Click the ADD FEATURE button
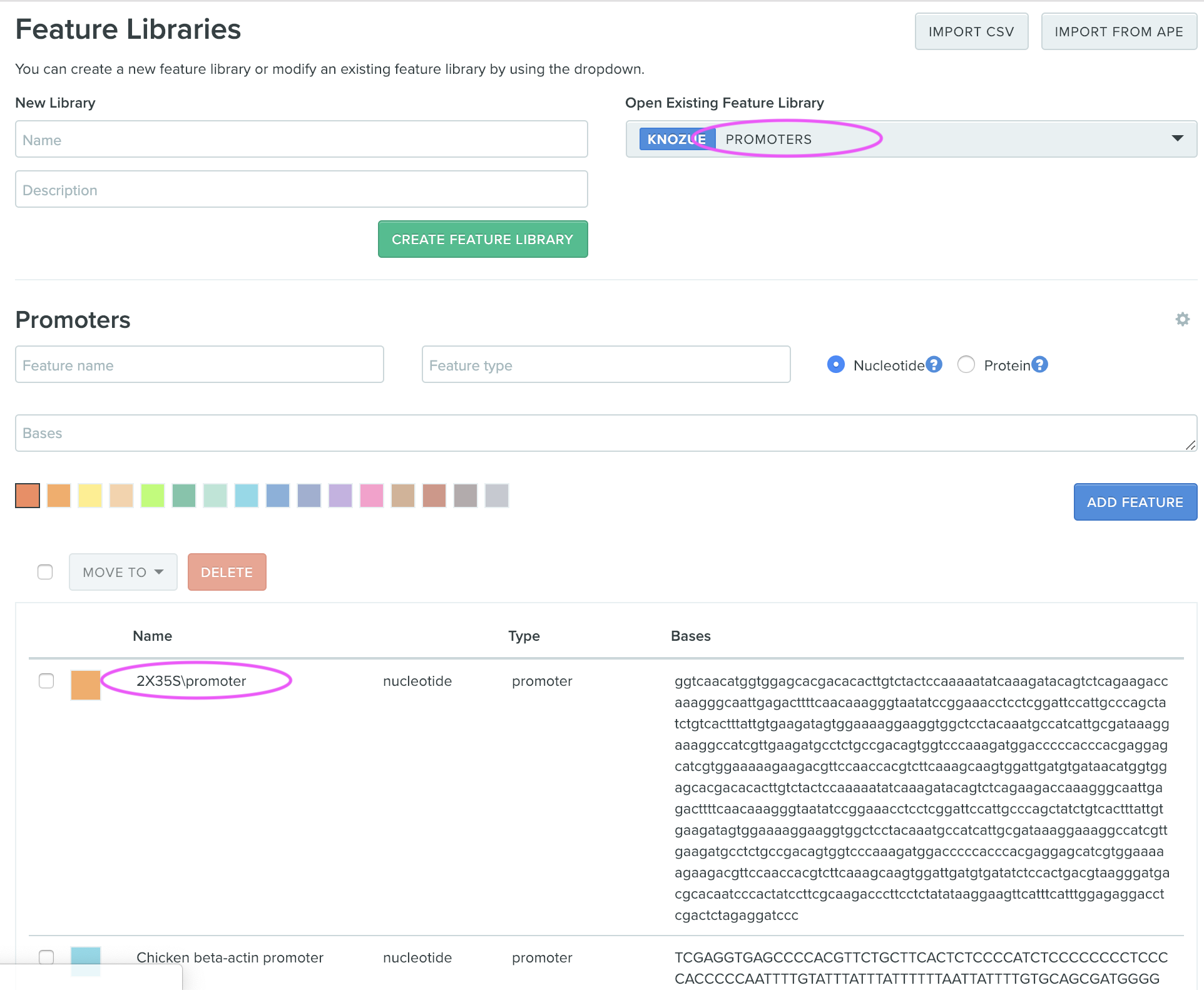The width and height of the screenshot is (1204, 990). (1135, 501)
